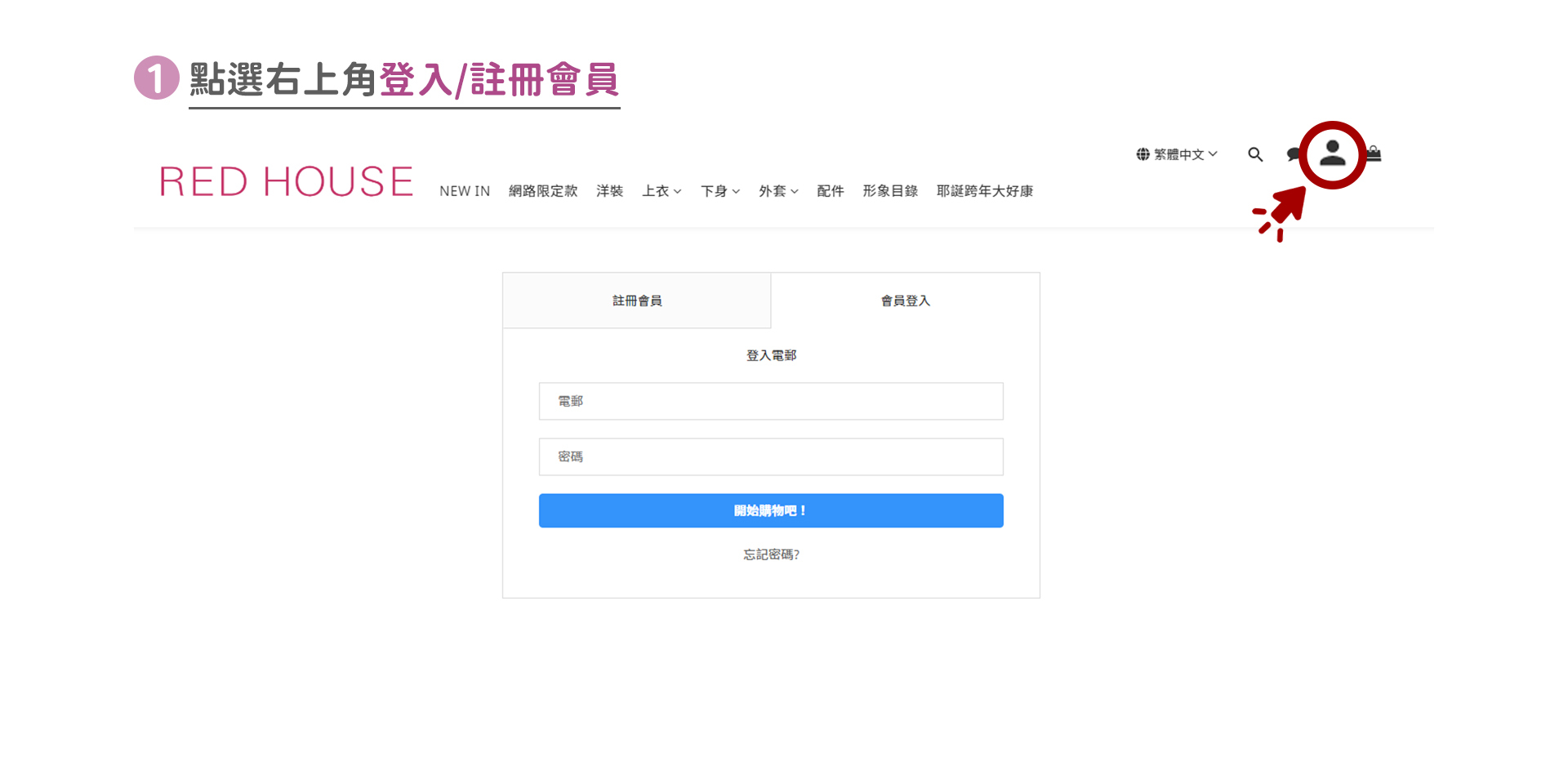1568x766 pixels.
Task: Go to 網路限定款 page
Action: point(543,191)
